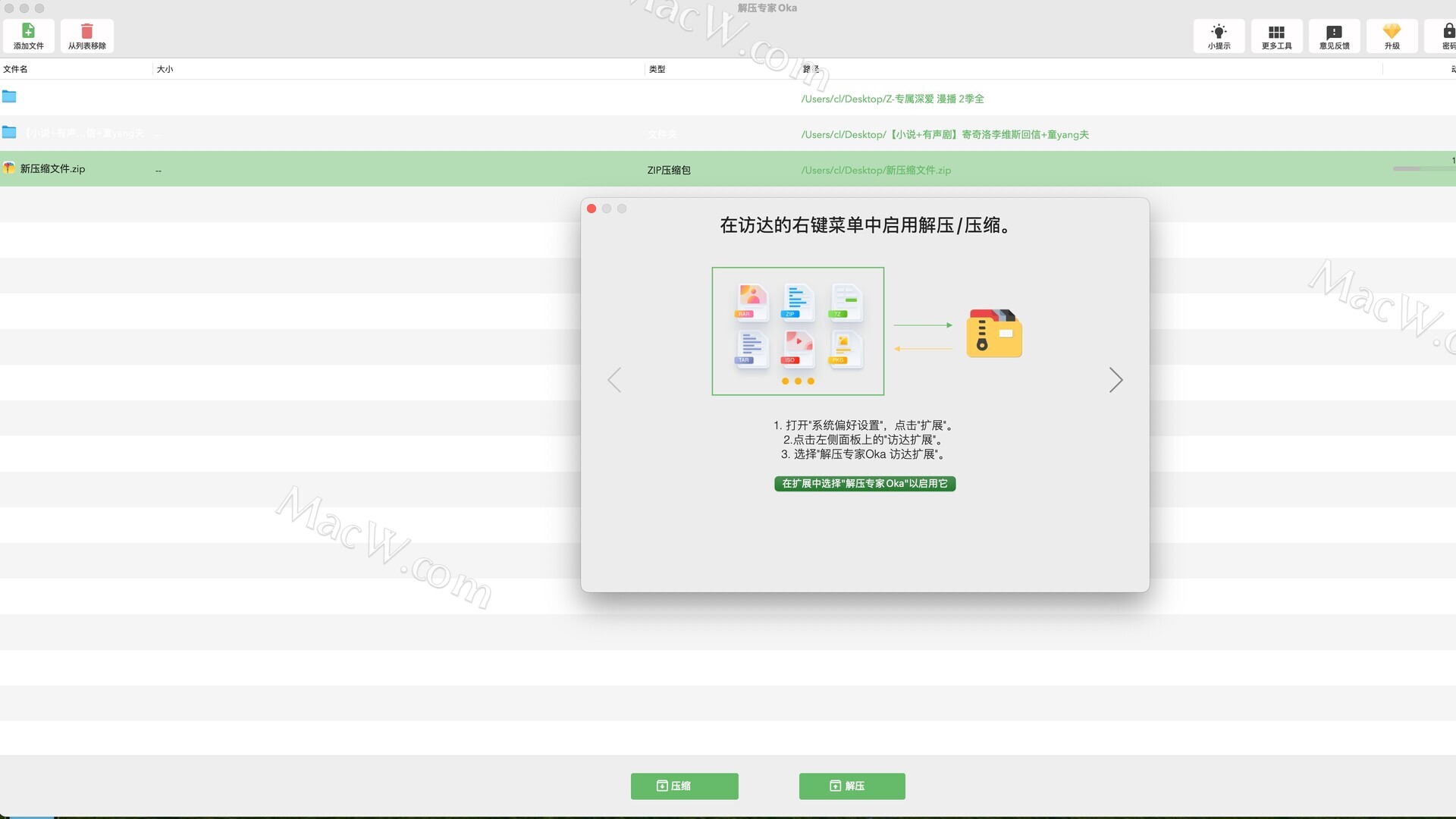Click the ZIP压缩包 type cell
Screen dimensions: 1456x819
point(669,170)
